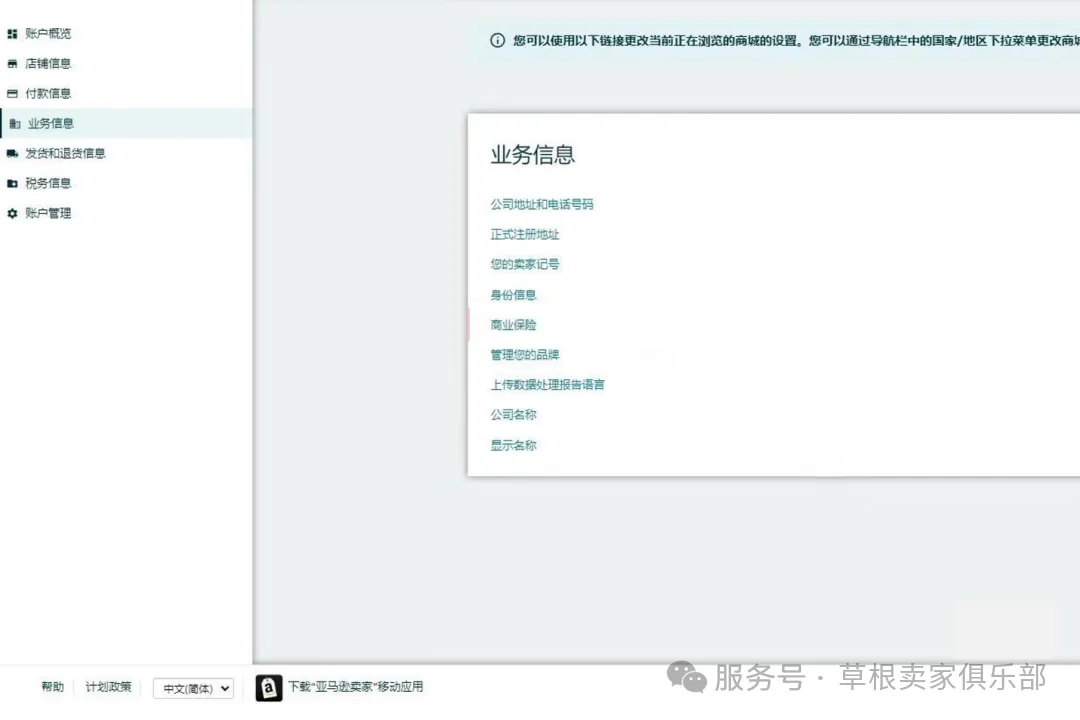Open the 正式注册地址 link

point(525,235)
